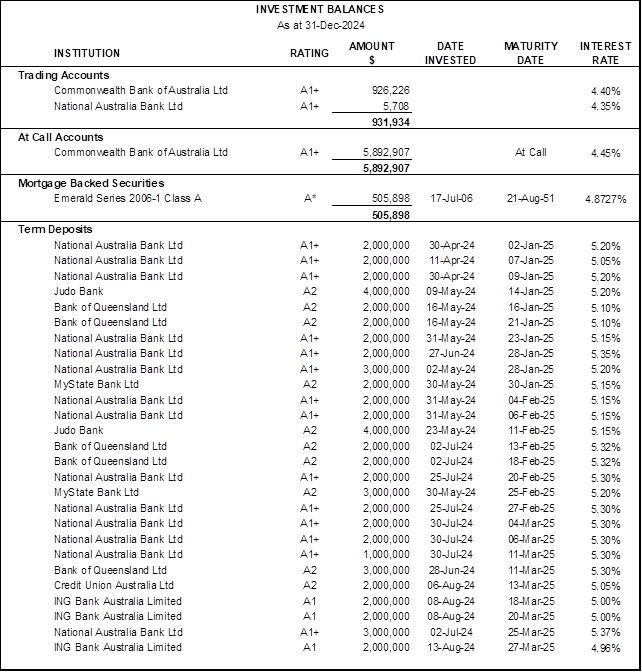
Task: Click the 13-Mar-25 maturity date
Action: [531, 585]
